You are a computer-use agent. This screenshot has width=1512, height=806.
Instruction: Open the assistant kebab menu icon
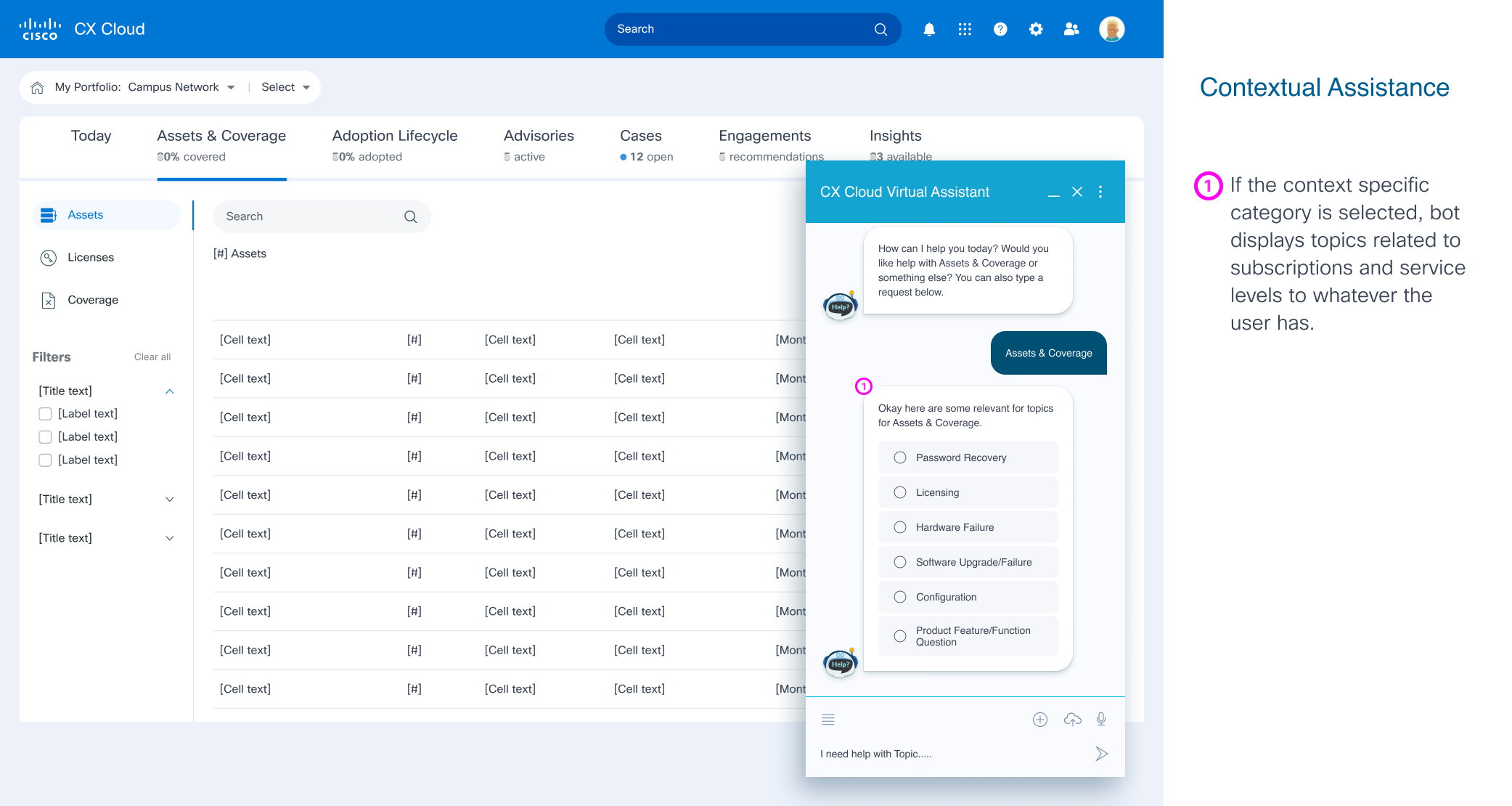(1100, 192)
